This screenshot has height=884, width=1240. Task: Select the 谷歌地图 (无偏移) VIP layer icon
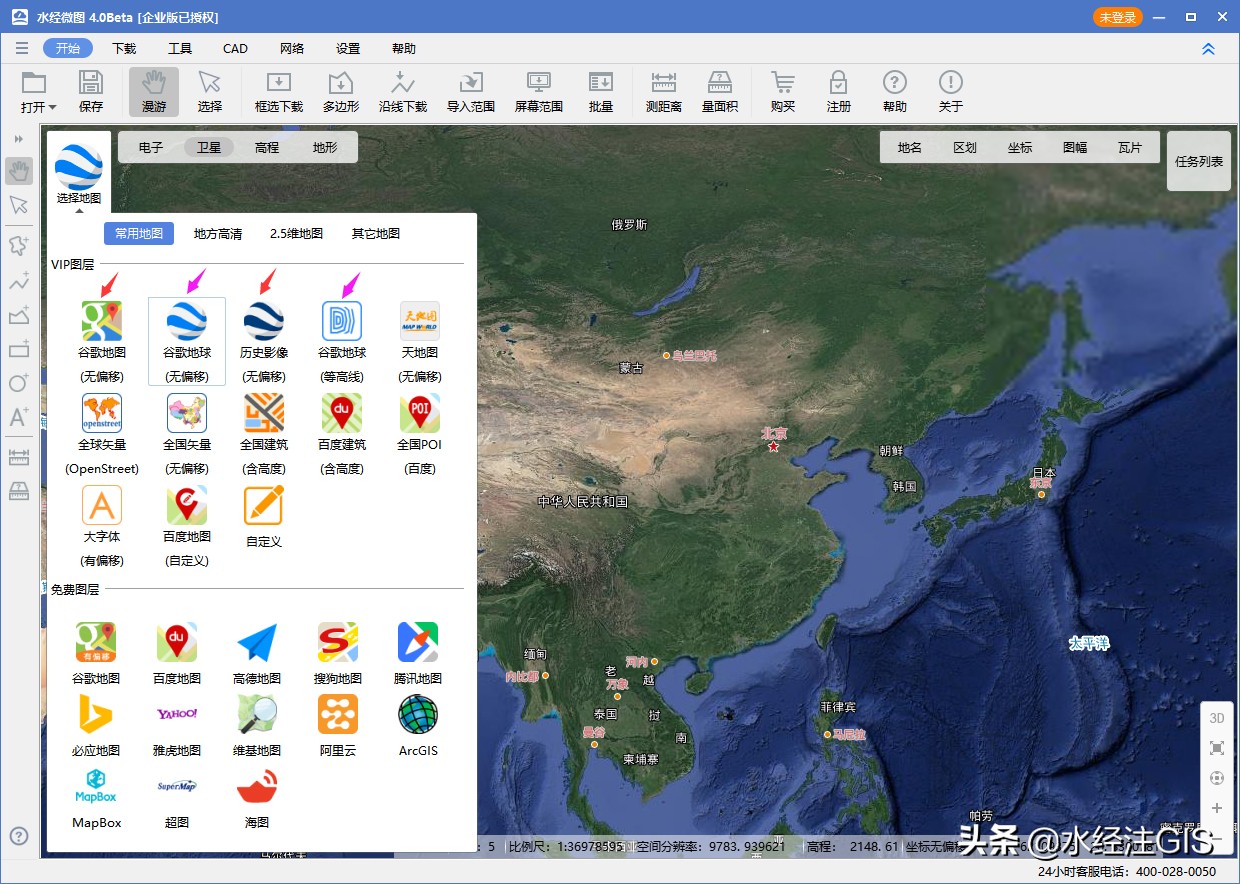coord(102,322)
